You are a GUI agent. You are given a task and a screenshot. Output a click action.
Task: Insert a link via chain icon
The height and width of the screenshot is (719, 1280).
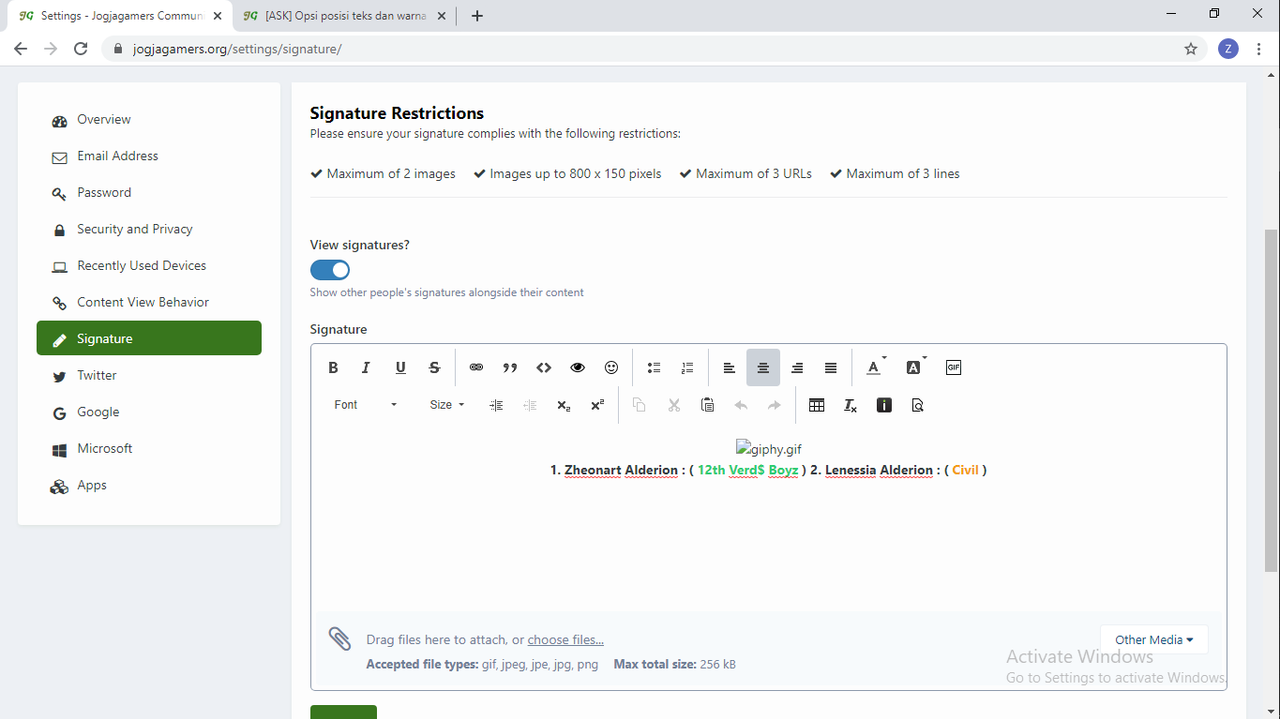[x=476, y=368]
